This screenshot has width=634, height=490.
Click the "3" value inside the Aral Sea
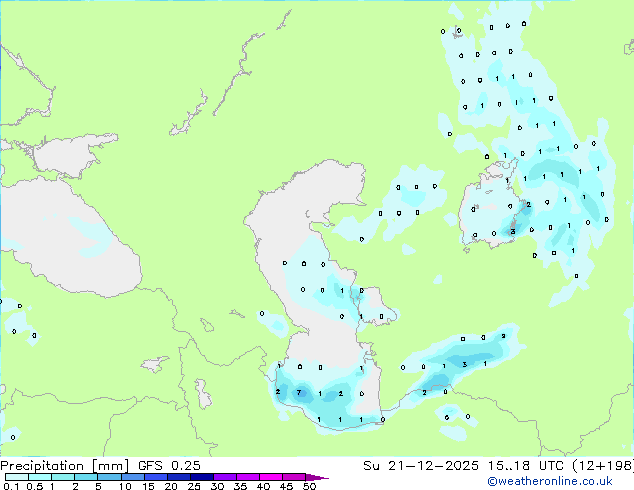click(x=513, y=232)
